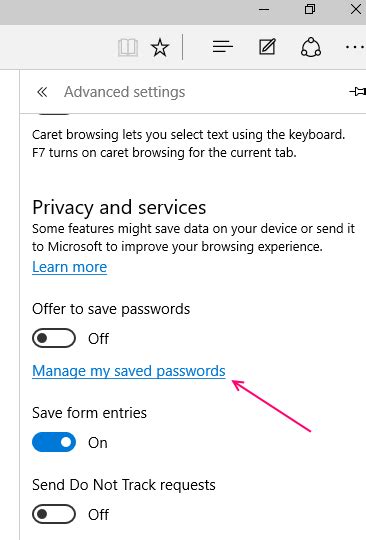Open Manage my saved passwords link

pos(129,371)
